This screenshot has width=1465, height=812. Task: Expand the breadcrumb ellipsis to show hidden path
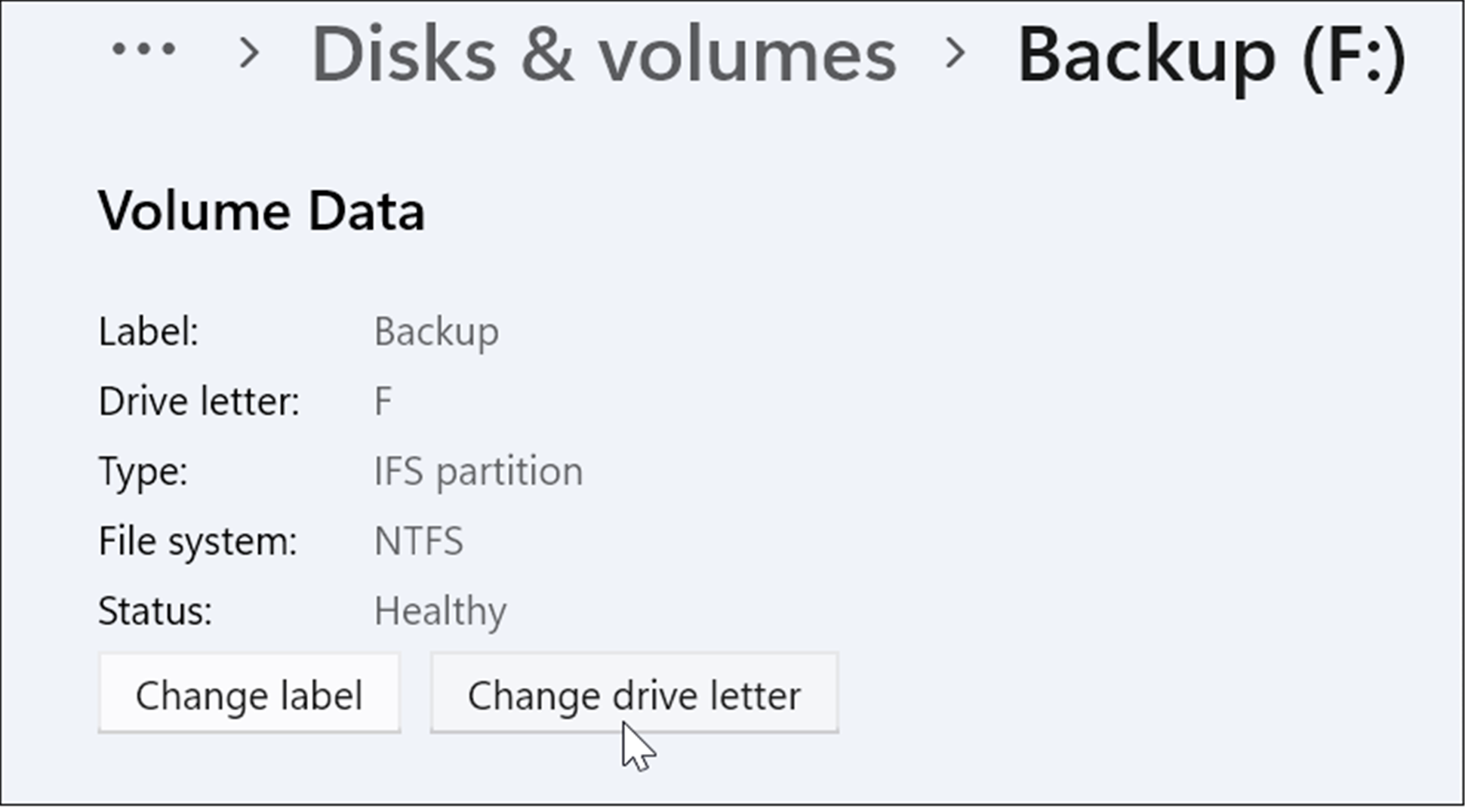point(143,51)
